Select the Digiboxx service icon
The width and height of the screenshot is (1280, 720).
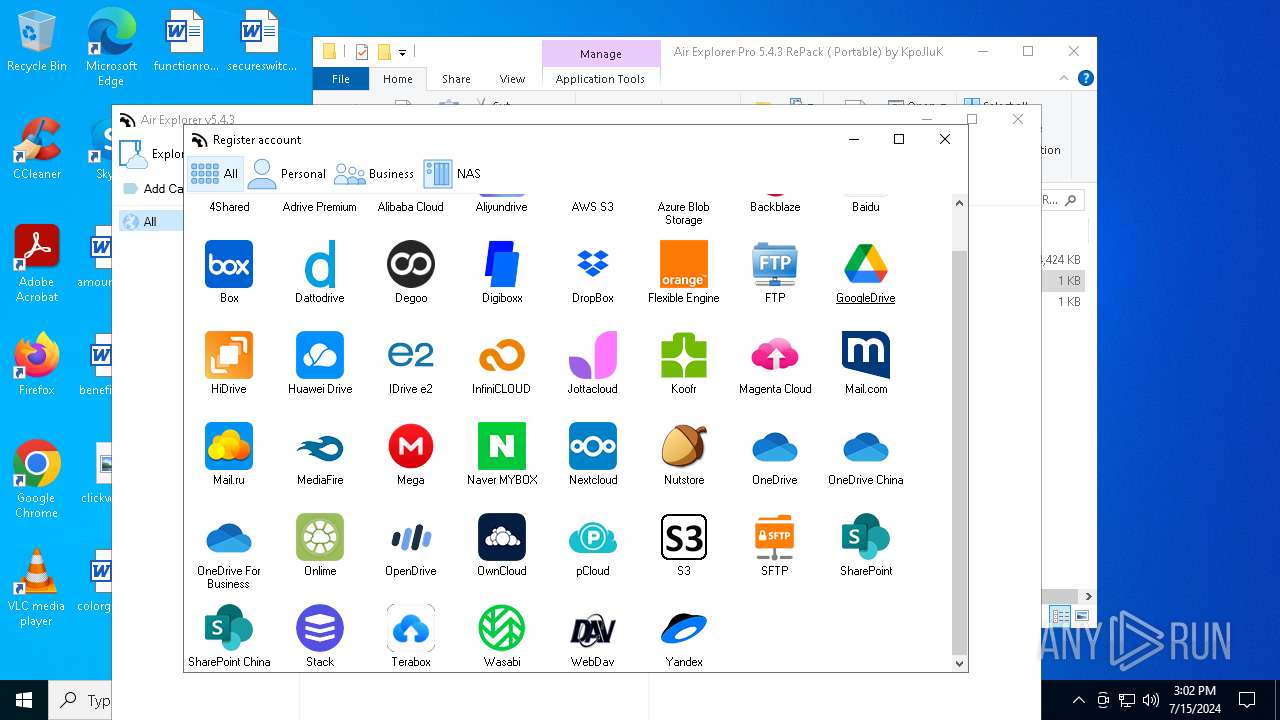(502, 264)
